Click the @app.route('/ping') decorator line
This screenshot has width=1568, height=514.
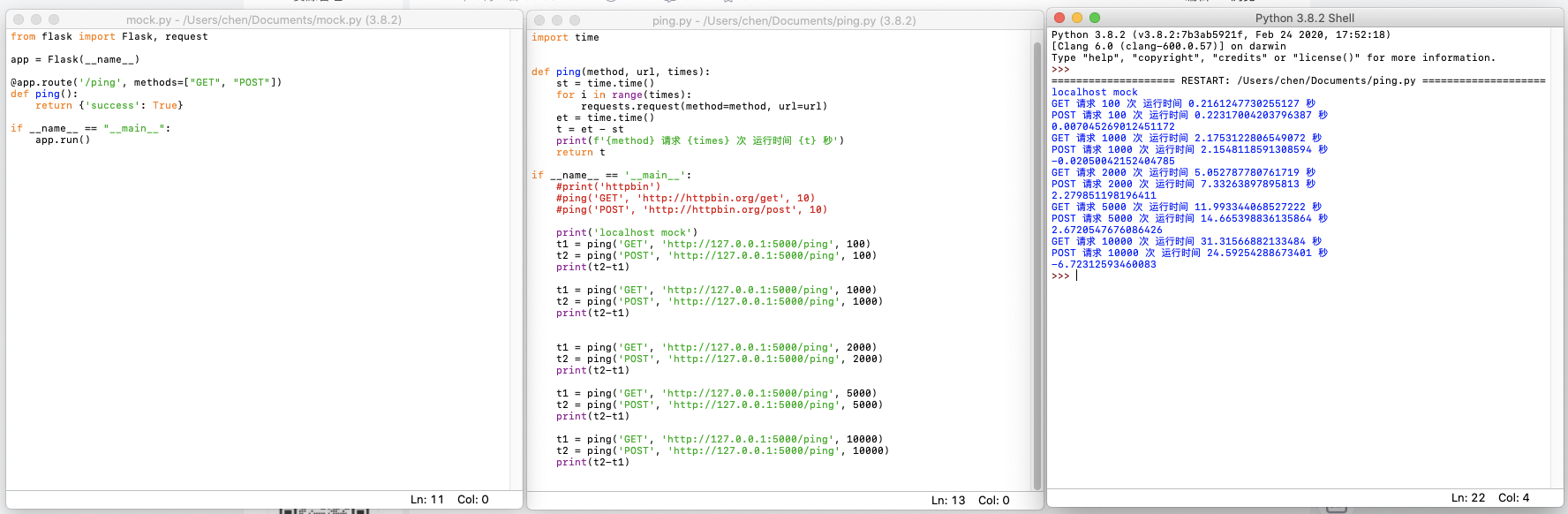(147, 83)
